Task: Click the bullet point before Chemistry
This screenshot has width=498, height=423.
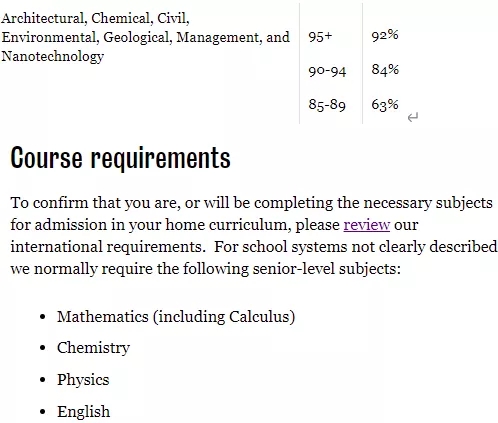Action: [42, 348]
